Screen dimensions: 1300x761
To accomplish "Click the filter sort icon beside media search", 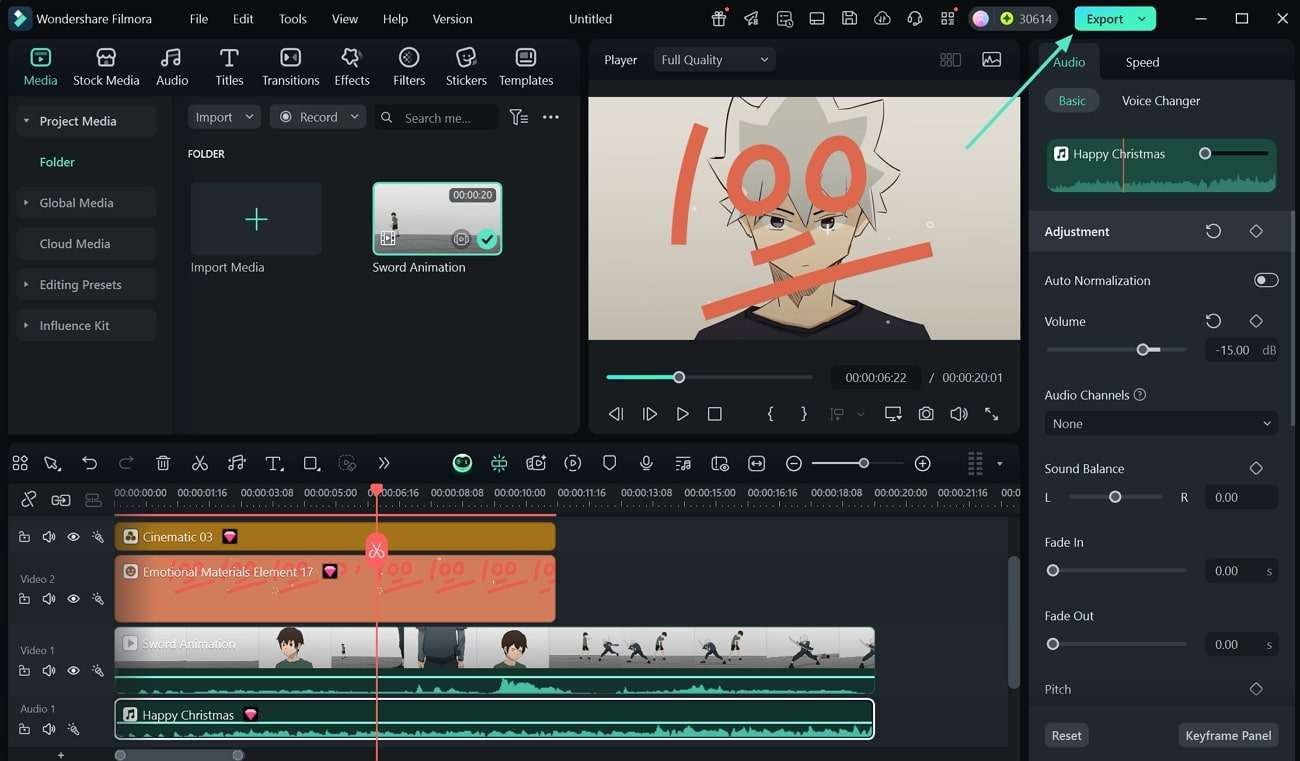I will click(x=518, y=117).
